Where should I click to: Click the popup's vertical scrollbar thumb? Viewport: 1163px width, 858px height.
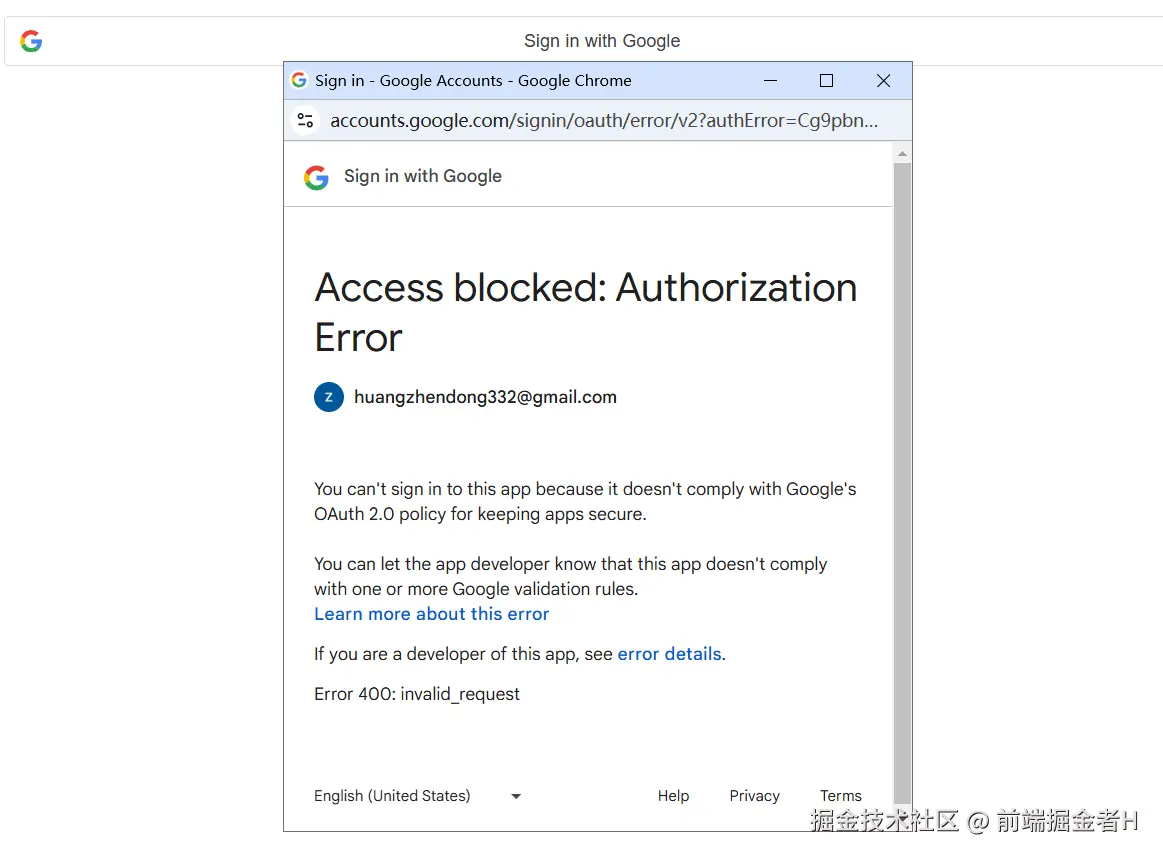tap(902, 480)
